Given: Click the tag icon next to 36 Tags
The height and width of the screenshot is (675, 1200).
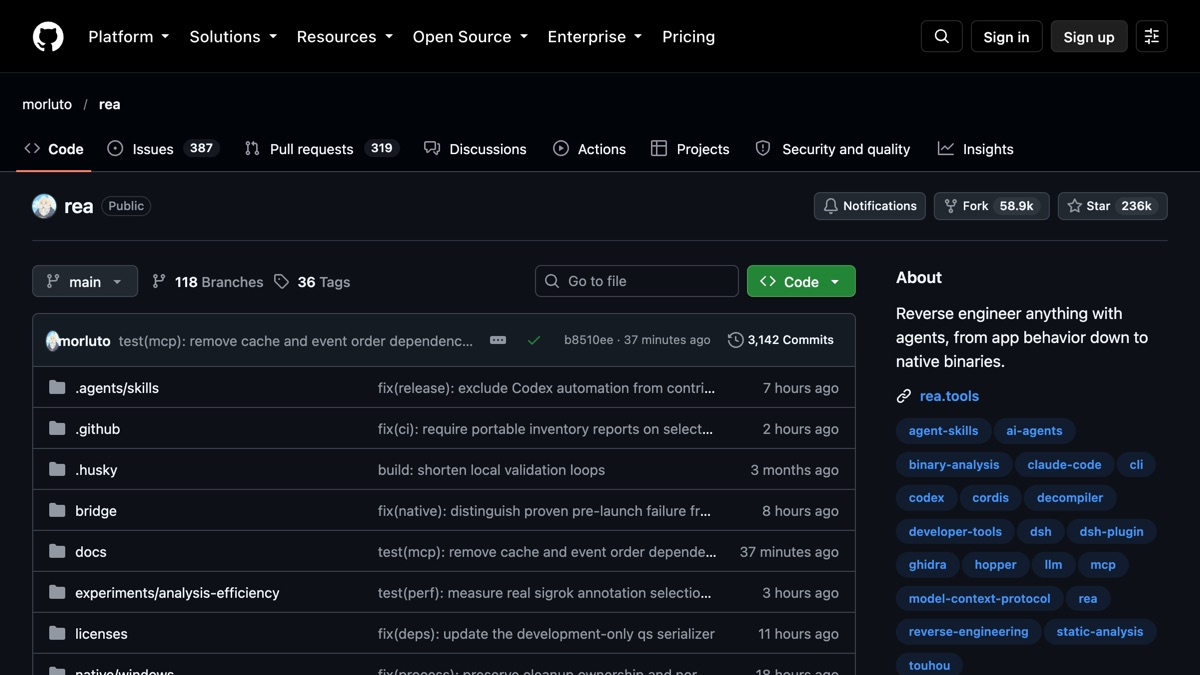Looking at the screenshot, I should pyautogui.click(x=282, y=282).
